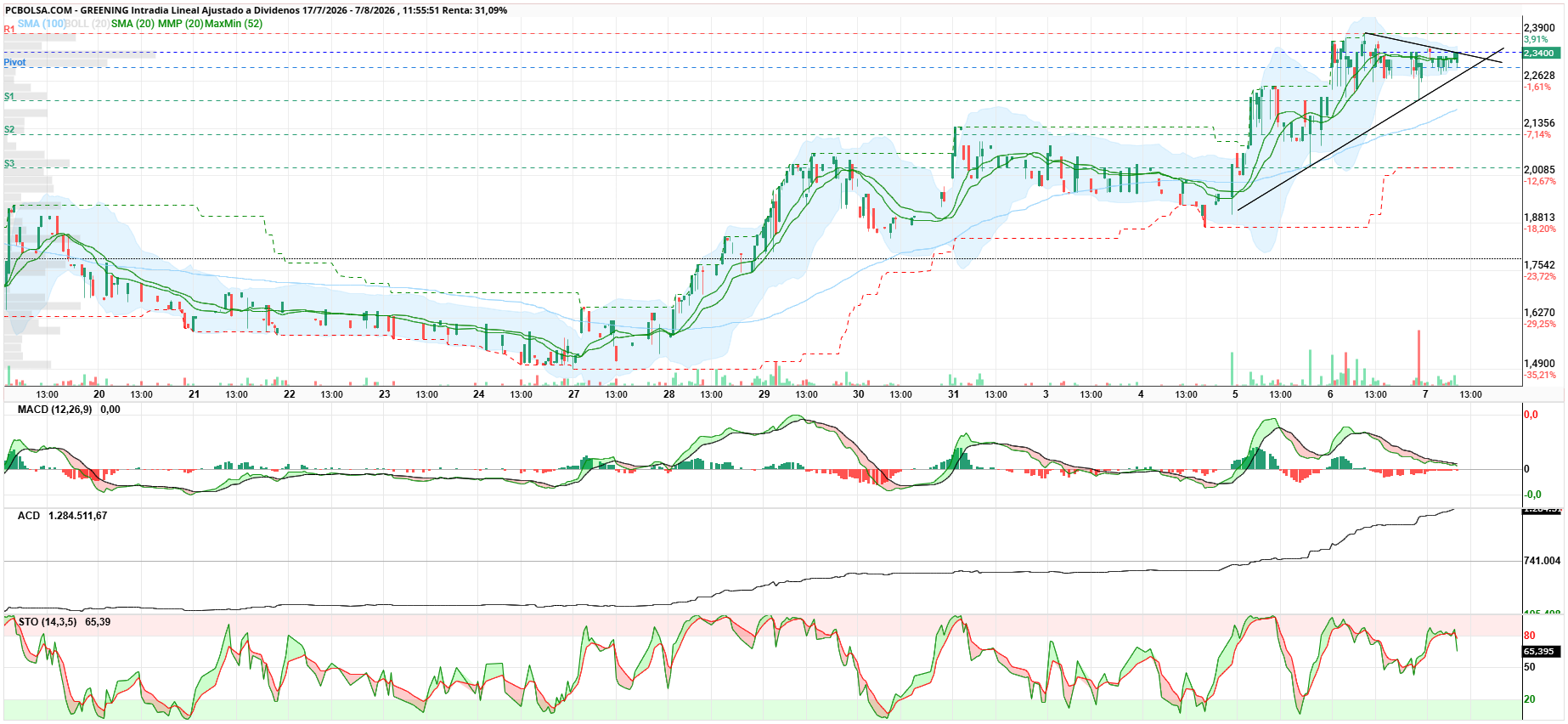Select the -18,20% percentage label
Image resolution: width=1568 pixels, height=724 pixels.
click(1540, 229)
